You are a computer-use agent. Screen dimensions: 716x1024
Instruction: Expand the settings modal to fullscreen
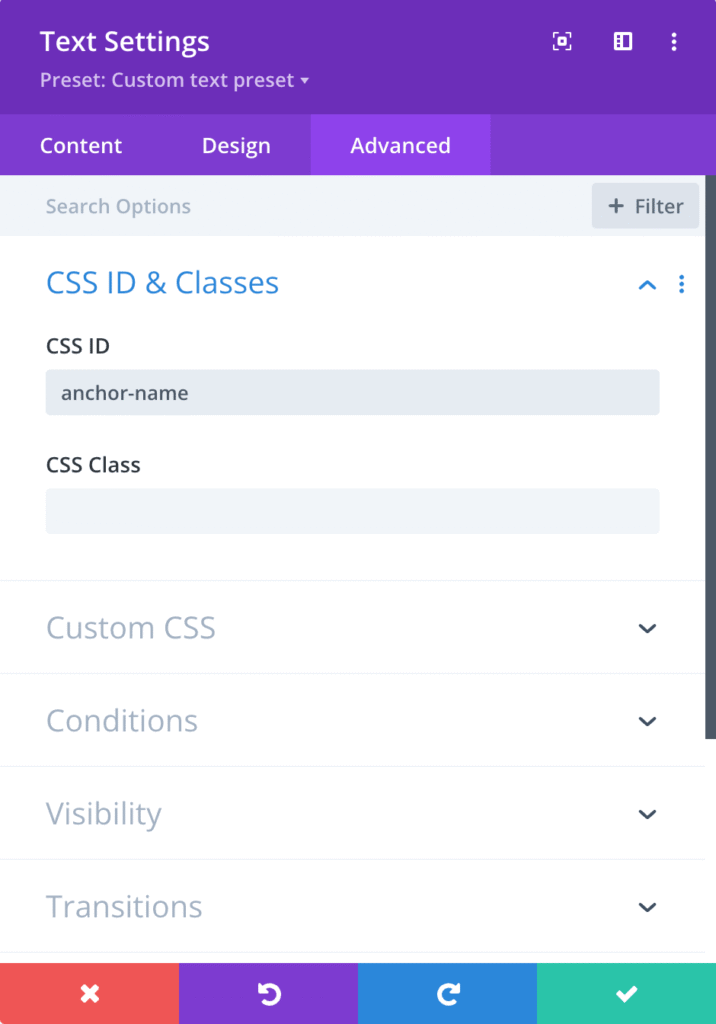(x=561, y=42)
